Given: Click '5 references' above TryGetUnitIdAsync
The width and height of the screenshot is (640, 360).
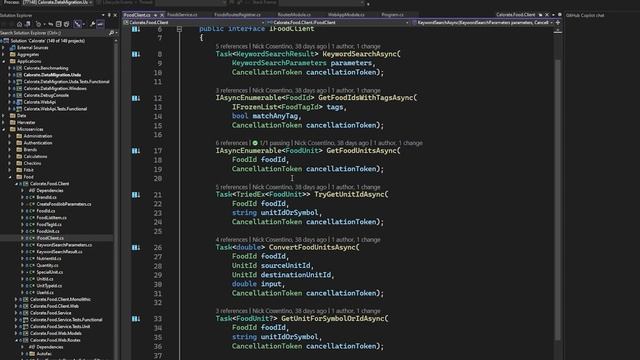Looking at the screenshot, I should pyautogui.click(x=231, y=187).
